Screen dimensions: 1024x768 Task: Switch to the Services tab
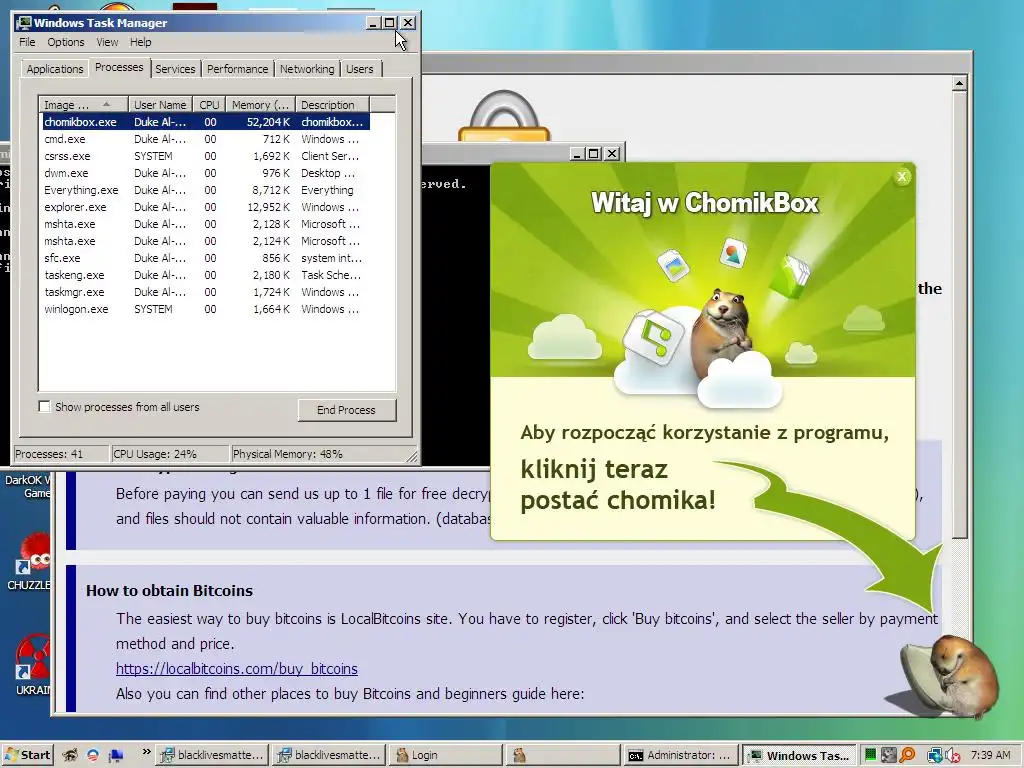click(175, 69)
